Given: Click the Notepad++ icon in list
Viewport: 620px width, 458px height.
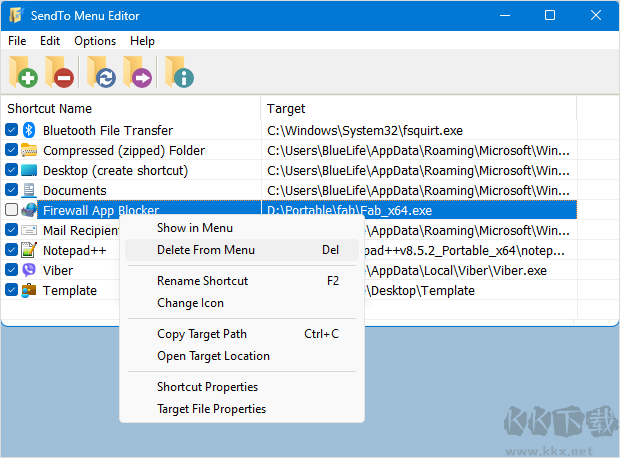Looking at the screenshot, I should [29, 250].
